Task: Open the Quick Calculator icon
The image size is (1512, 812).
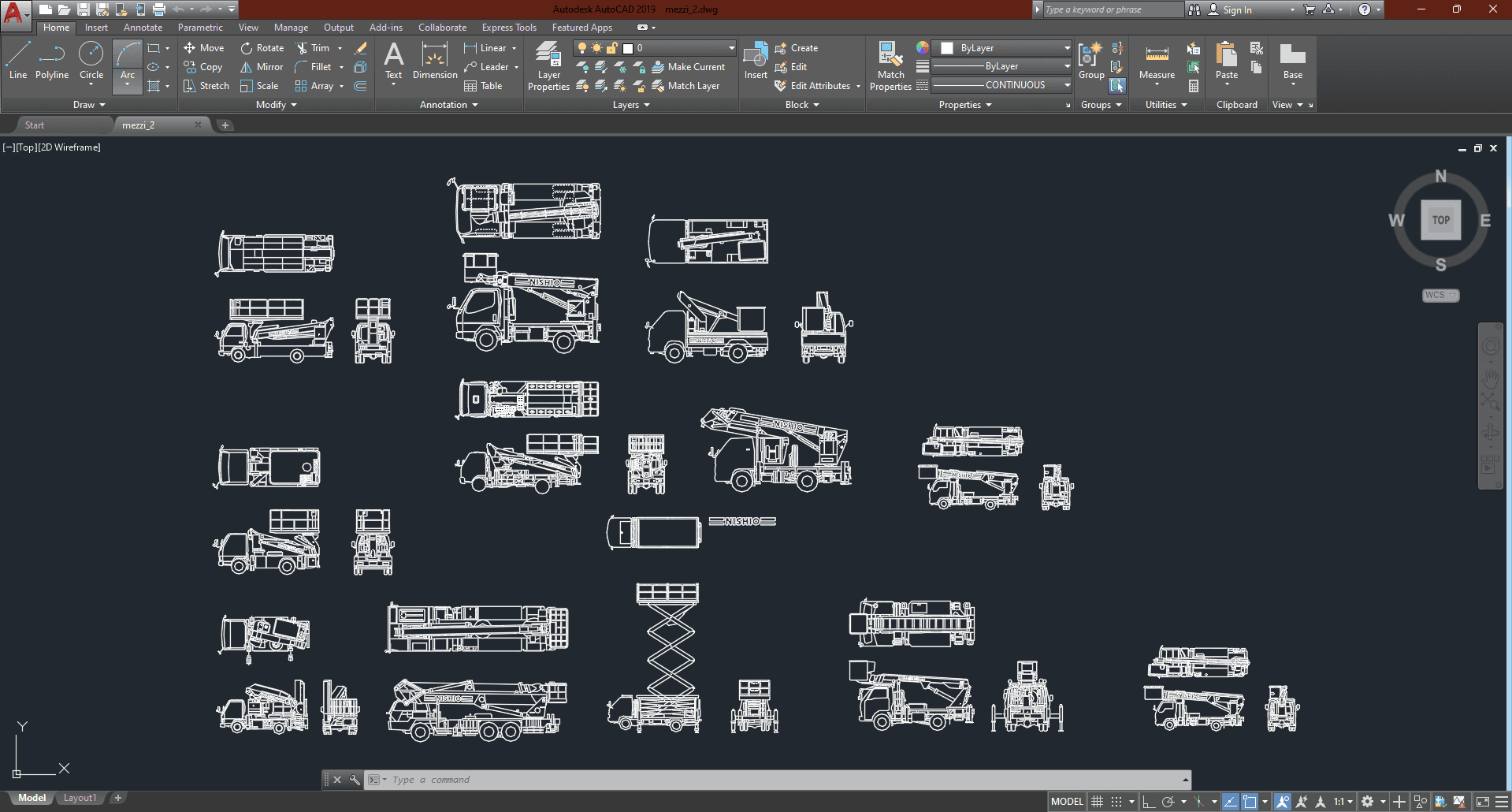Action: (1194, 86)
